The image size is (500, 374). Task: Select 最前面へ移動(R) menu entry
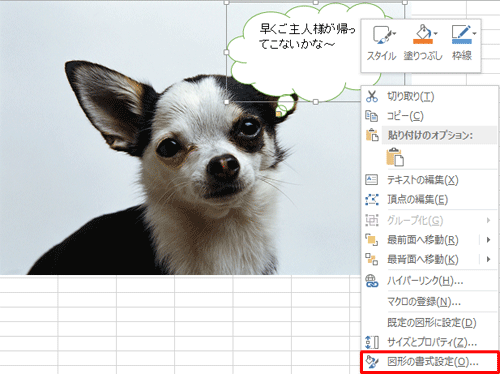423,240
